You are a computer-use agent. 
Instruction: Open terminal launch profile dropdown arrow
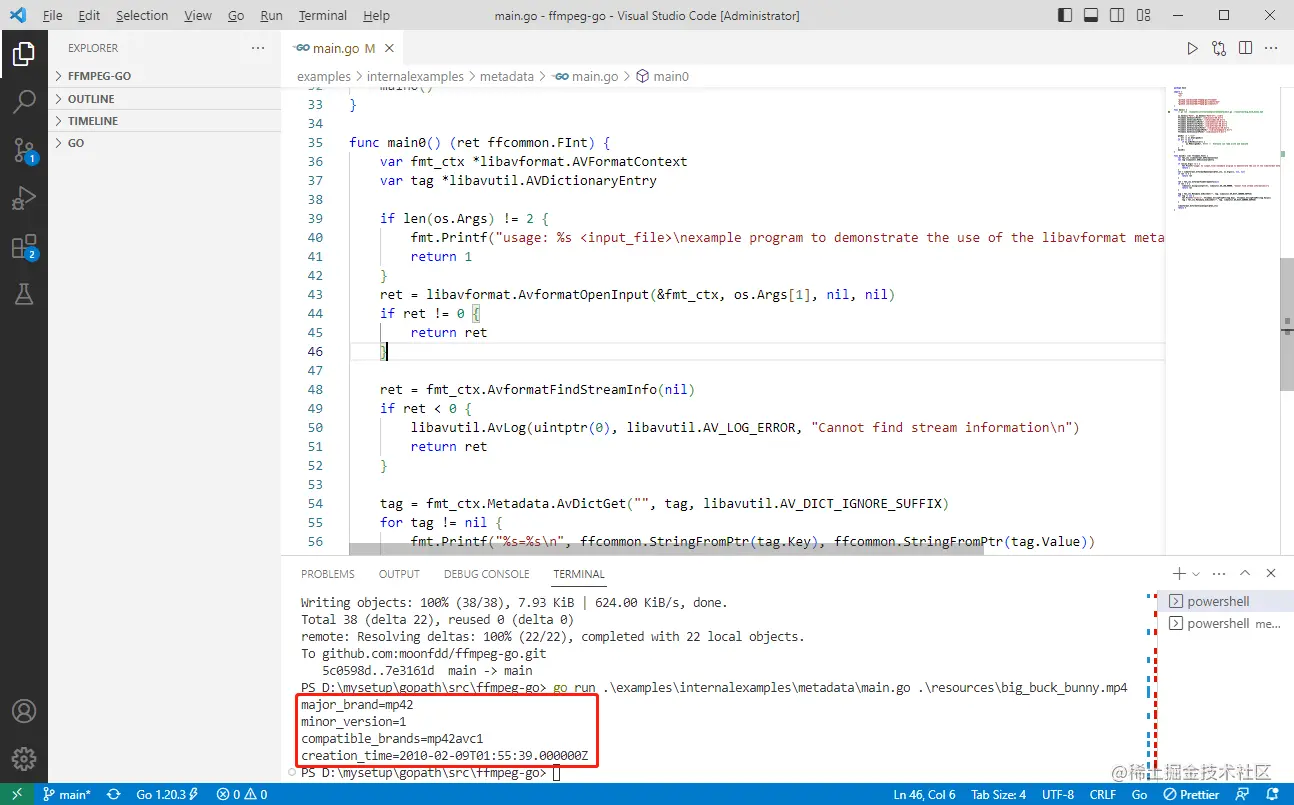click(x=1196, y=574)
